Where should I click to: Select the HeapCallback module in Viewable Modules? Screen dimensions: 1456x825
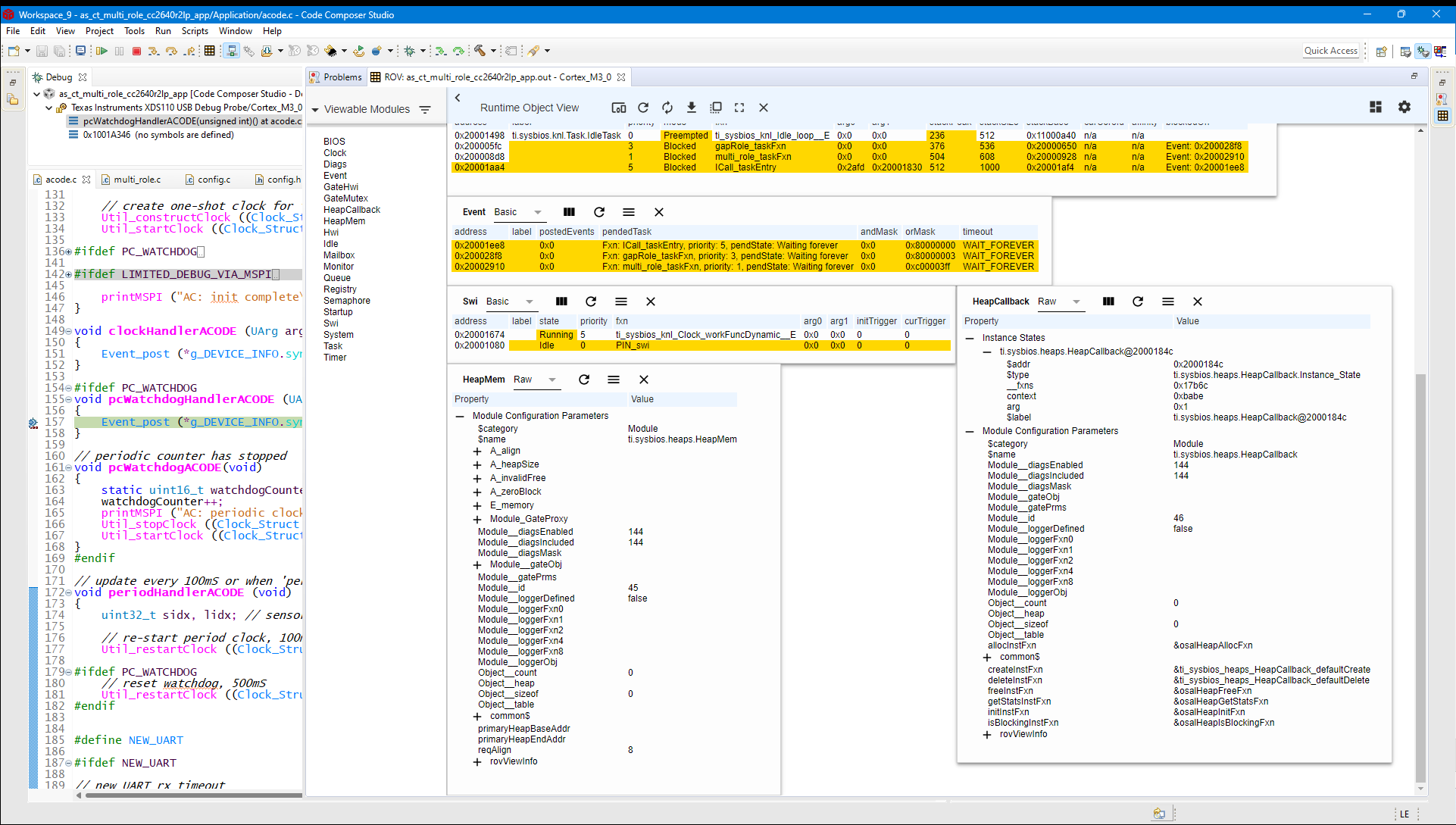pos(352,210)
